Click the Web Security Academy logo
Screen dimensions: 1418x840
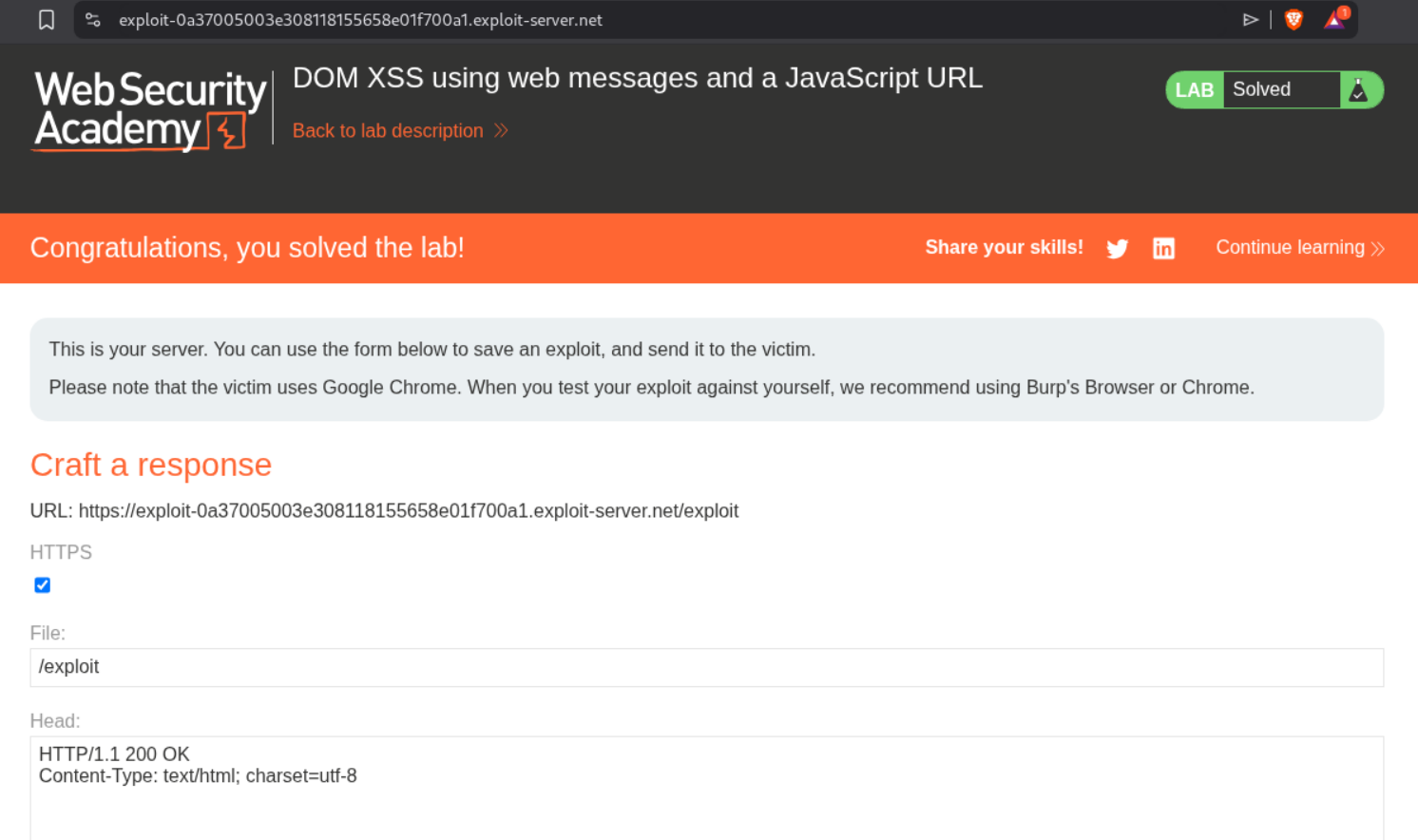click(149, 110)
